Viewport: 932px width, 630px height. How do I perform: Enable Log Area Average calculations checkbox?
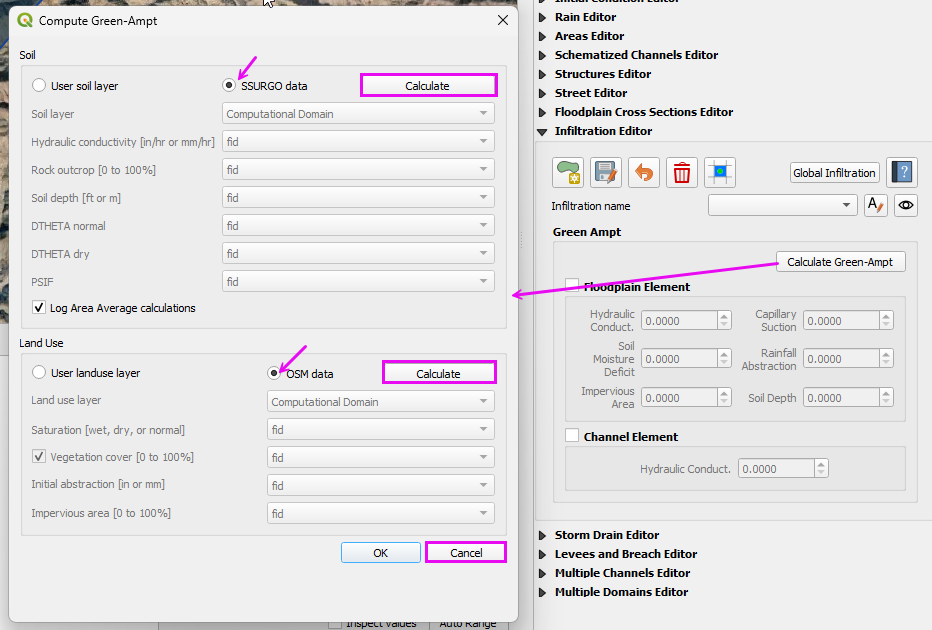tap(39, 308)
